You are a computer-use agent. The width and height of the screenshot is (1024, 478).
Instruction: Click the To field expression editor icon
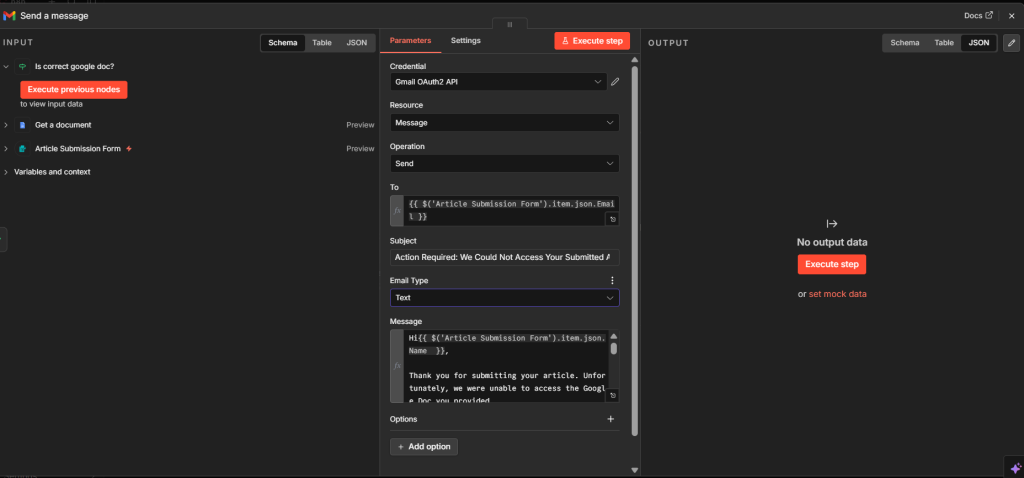(x=613, y=219)
